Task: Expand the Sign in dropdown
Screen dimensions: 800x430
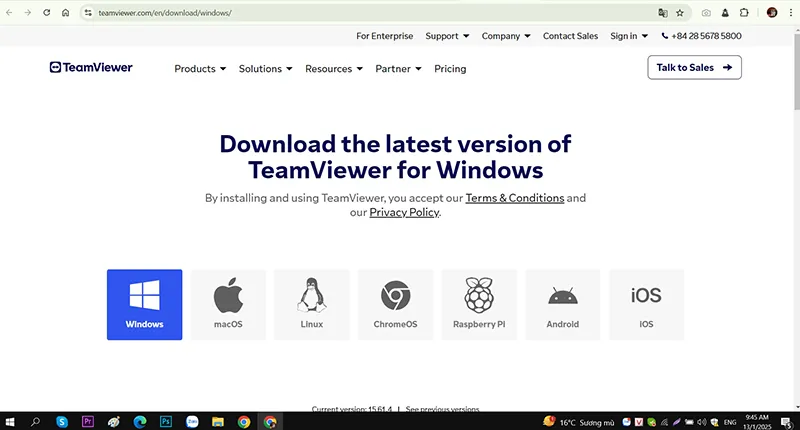Action: pyautogui.click(x=629, y=36)
